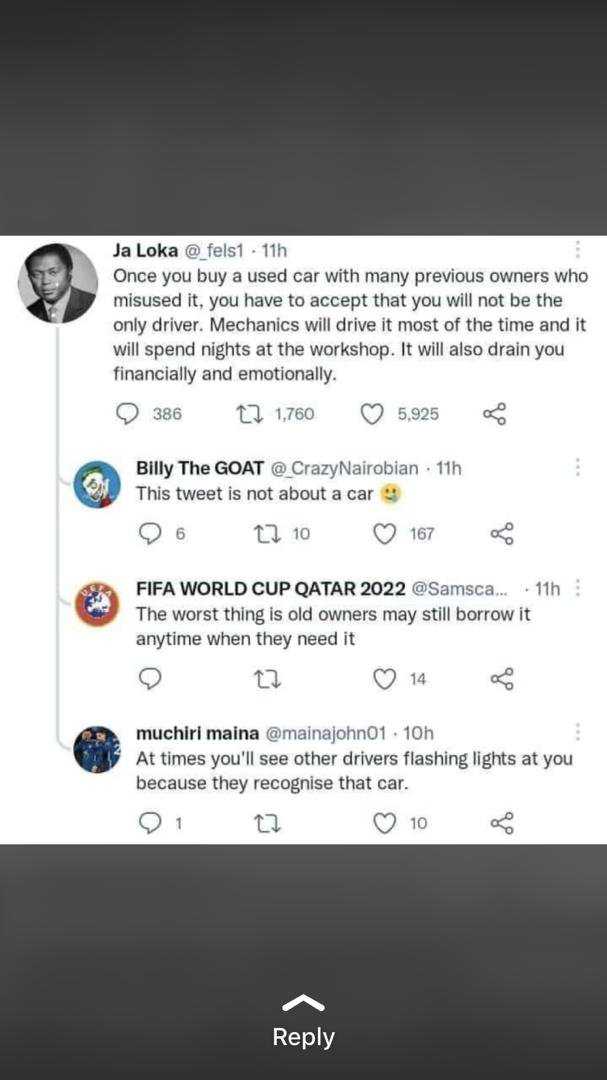Visit the @mainajohn01 profile handle
607x1080 pixels.
[x=326, y=734]
